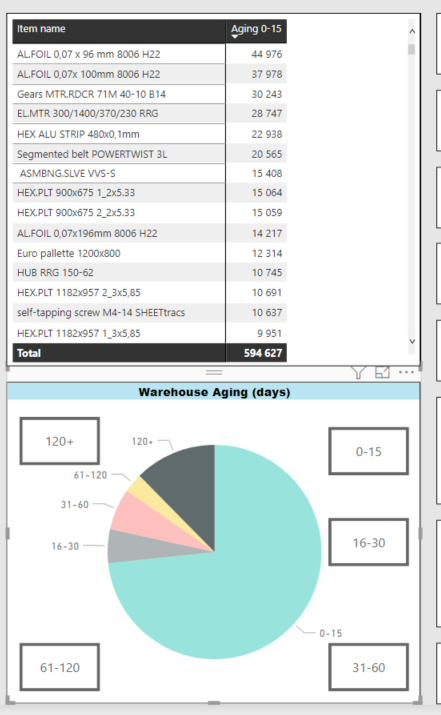Screen dimensions: 441x715
Task: Click the 61-120 pie data label
Action: (x=90, y=475)
